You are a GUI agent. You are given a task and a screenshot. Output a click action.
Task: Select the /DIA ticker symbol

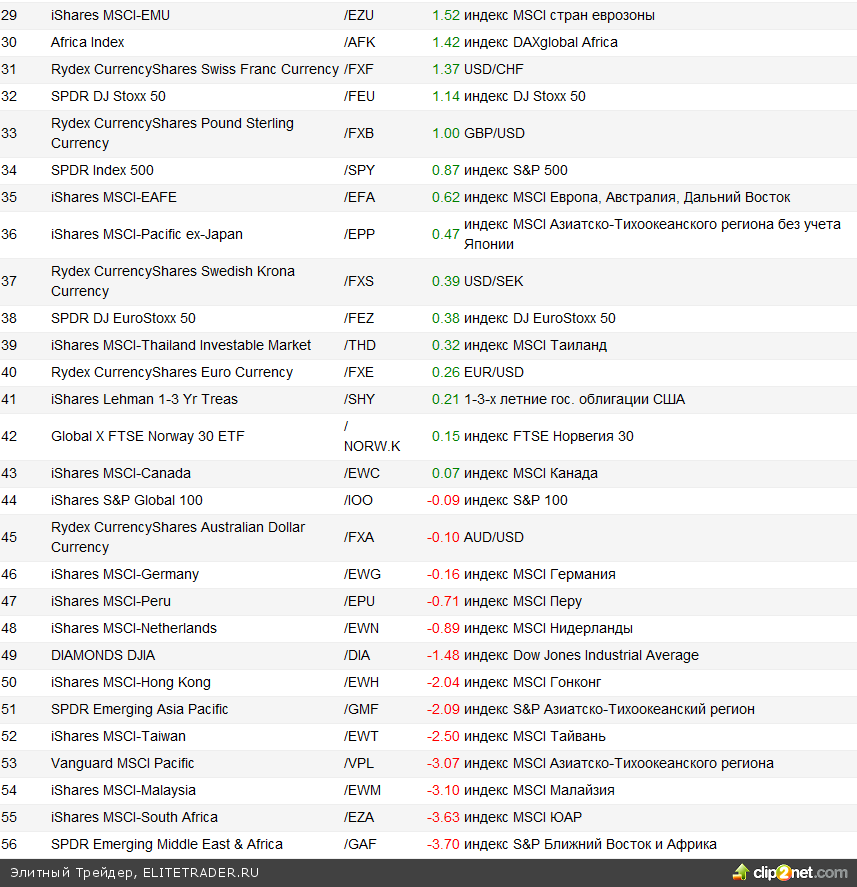[357, 655]
